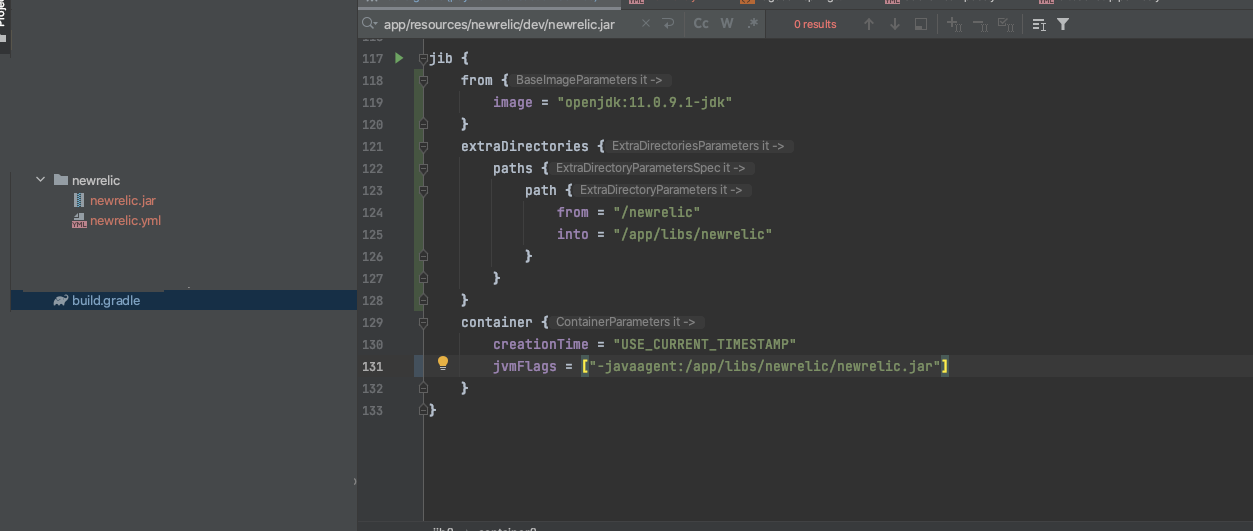Image resolution: width=1253 pixels, height=531 pixels.
Task: Click the newrelic folder icon
Action: [60, 180]
